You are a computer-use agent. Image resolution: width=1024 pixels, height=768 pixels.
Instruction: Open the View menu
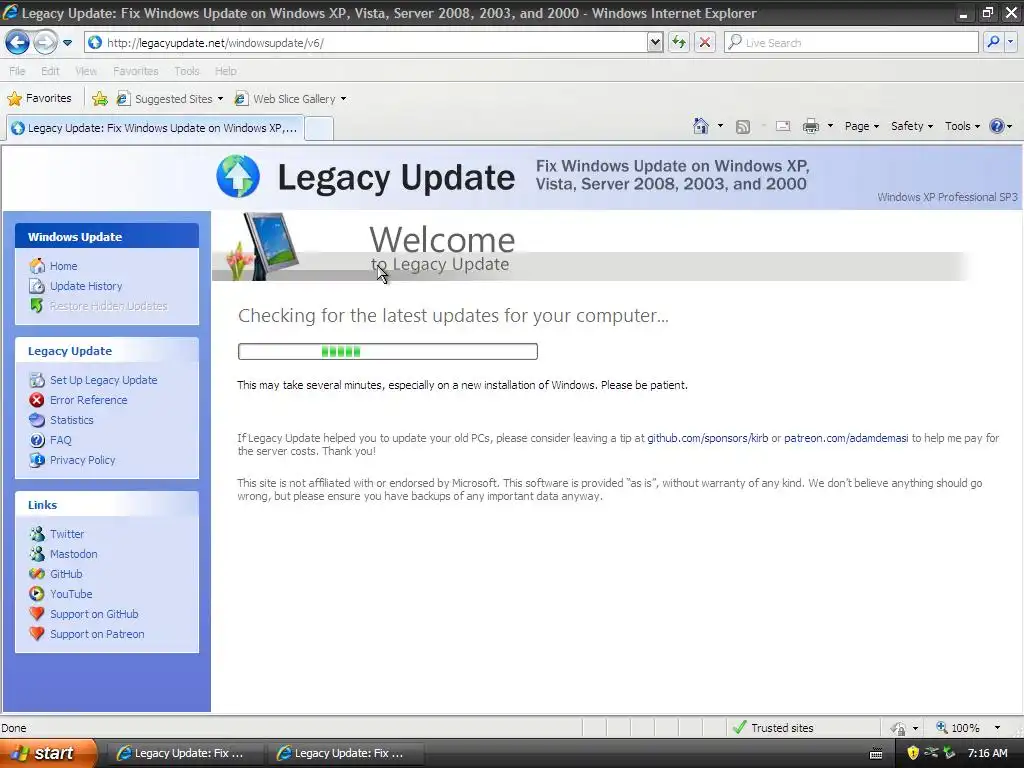click(86, 71)
